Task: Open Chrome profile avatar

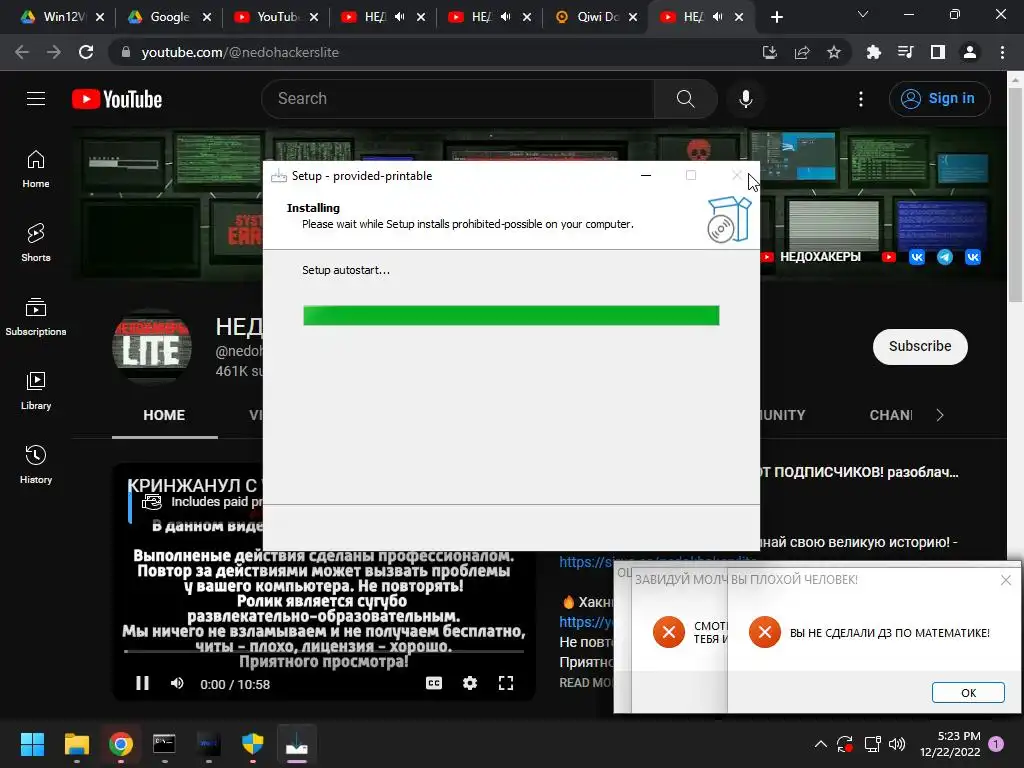Action: click(x=970, y=52)
